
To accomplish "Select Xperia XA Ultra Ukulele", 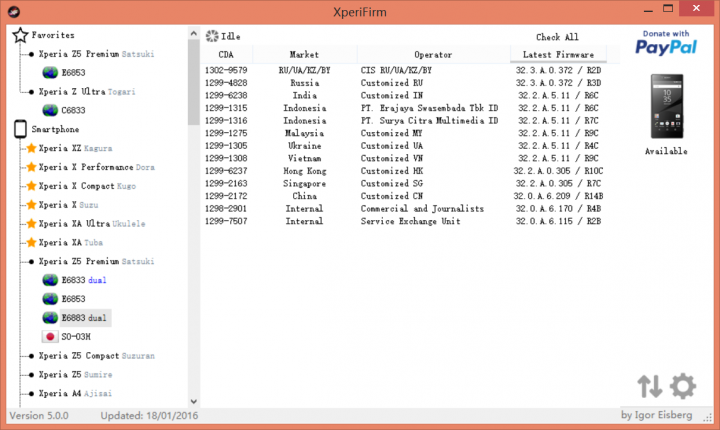I will click(92, 224).
